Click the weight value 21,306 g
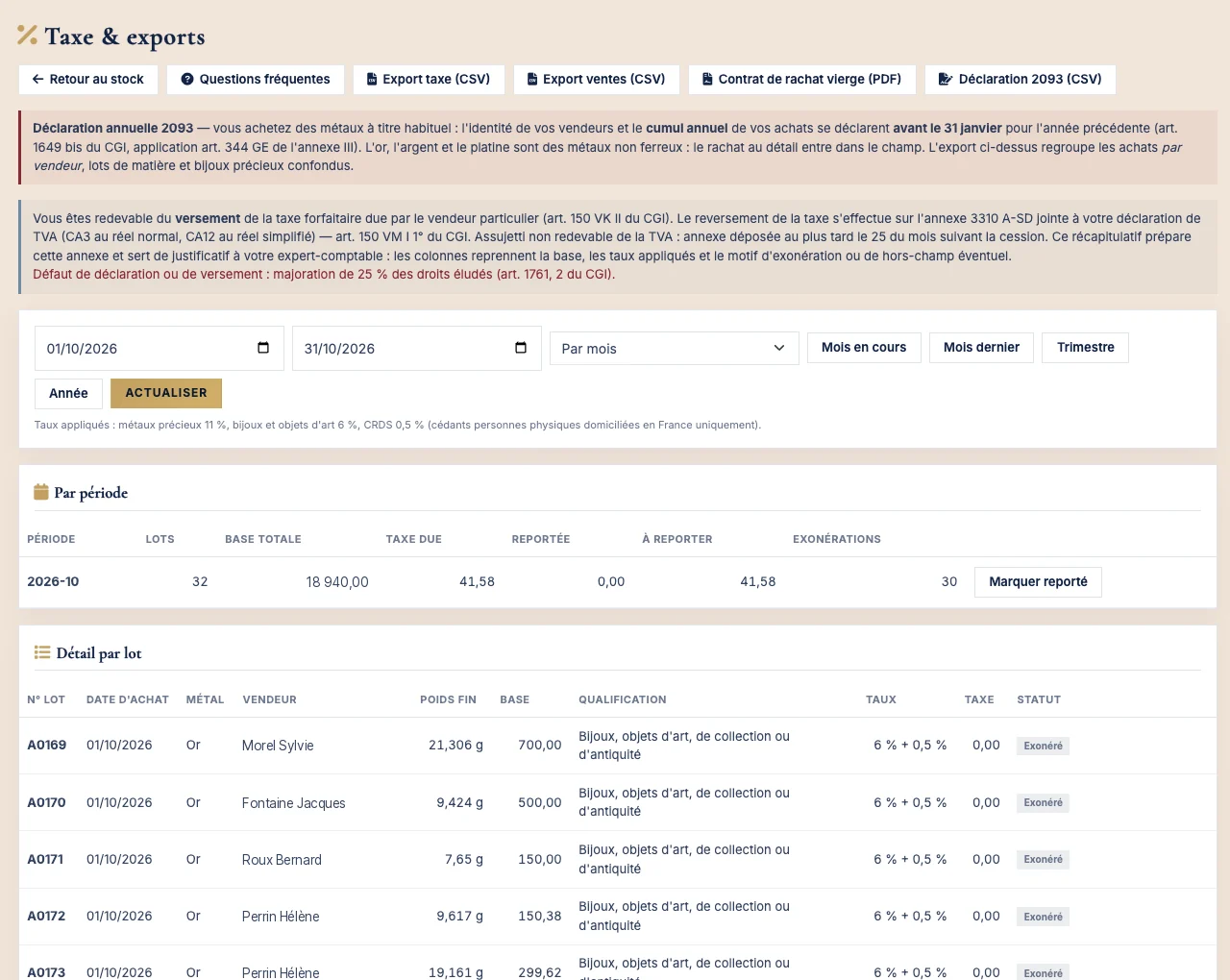 click(455, 746)
